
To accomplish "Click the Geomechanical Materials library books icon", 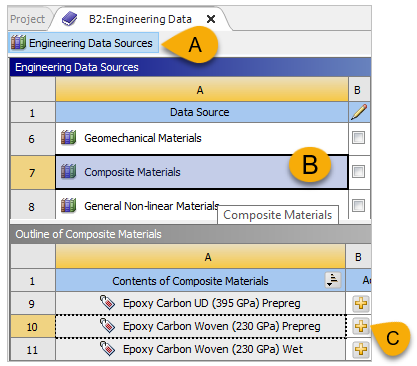I will [69, 137].
